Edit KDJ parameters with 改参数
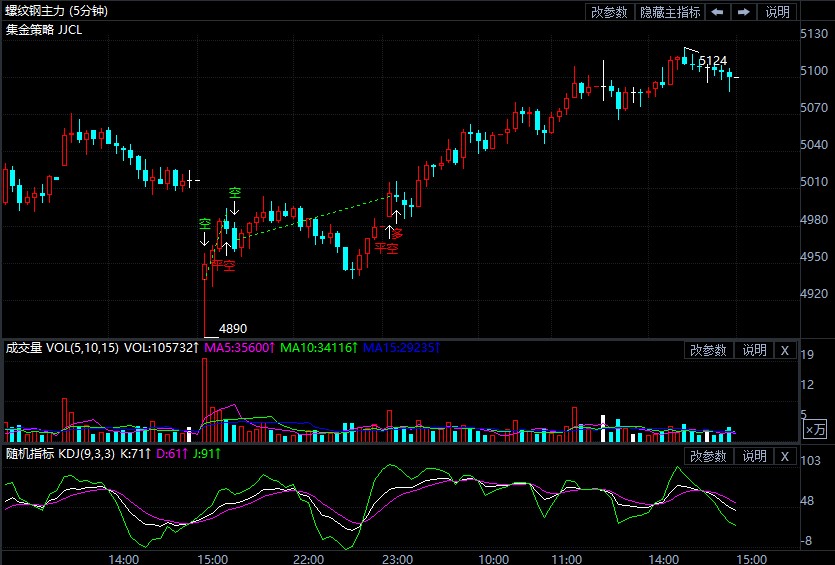The height and width of the screenshot is (565, 835). tap(708, 456)
